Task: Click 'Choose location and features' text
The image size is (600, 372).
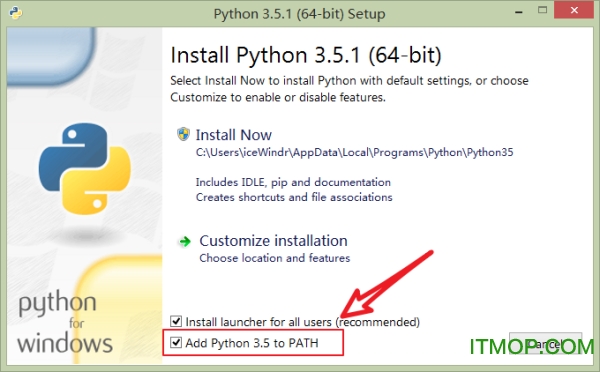Action: click(x=275, y=258)
